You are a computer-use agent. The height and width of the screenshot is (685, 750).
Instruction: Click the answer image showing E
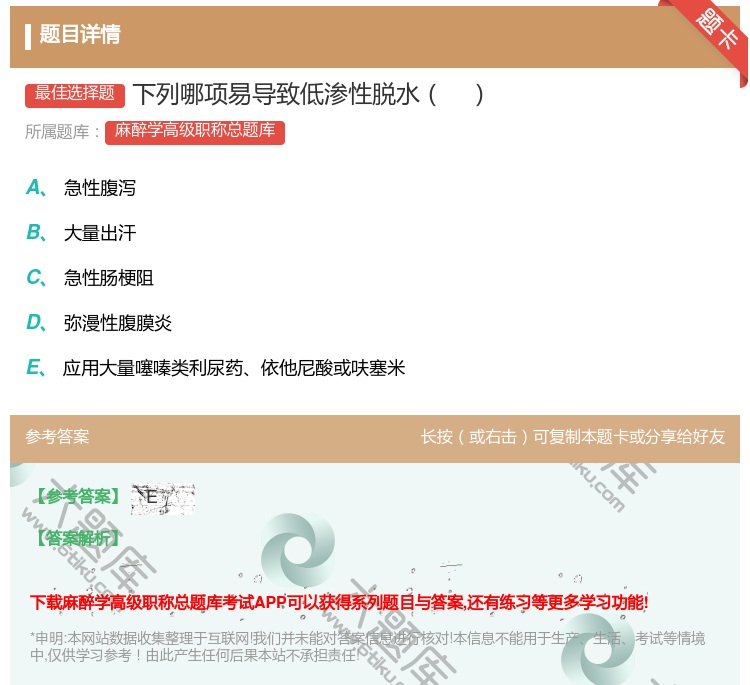pos(163,498)
